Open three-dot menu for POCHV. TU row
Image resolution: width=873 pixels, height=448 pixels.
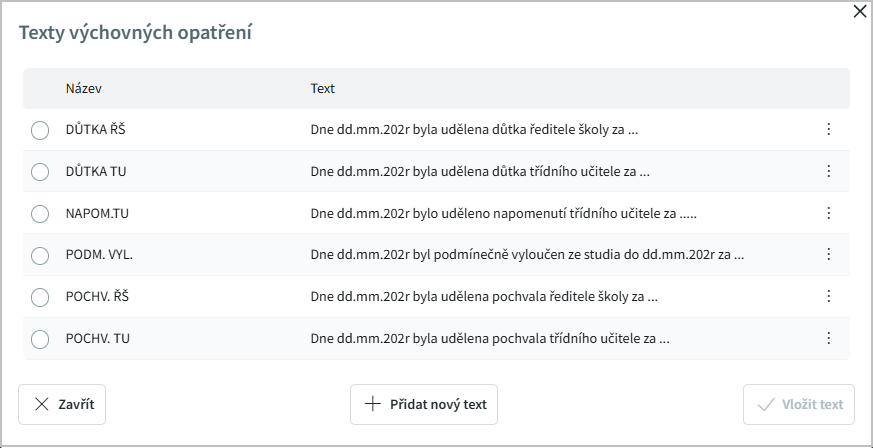828,338
